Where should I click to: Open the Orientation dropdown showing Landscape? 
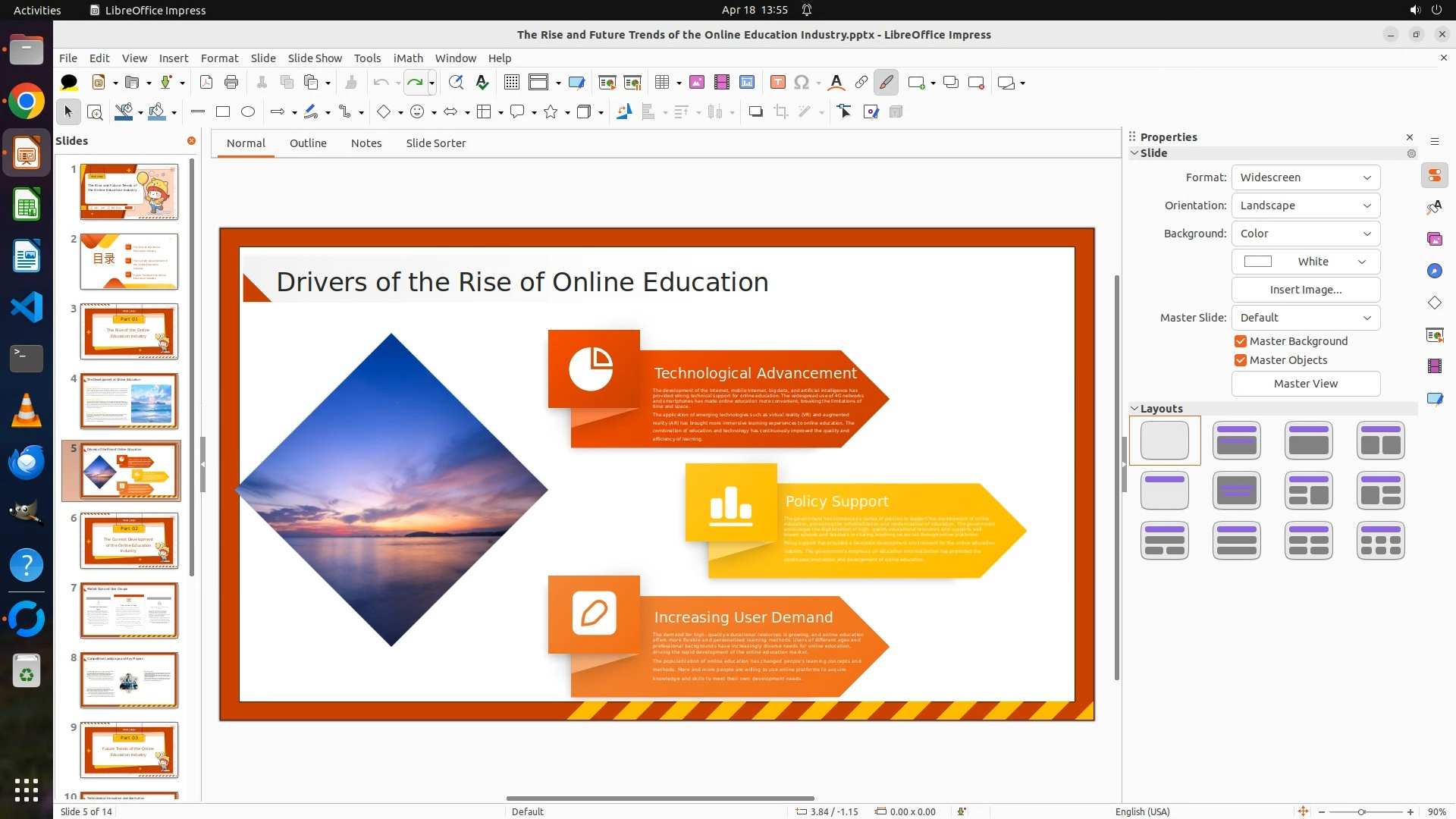(x=1305, y=206)
